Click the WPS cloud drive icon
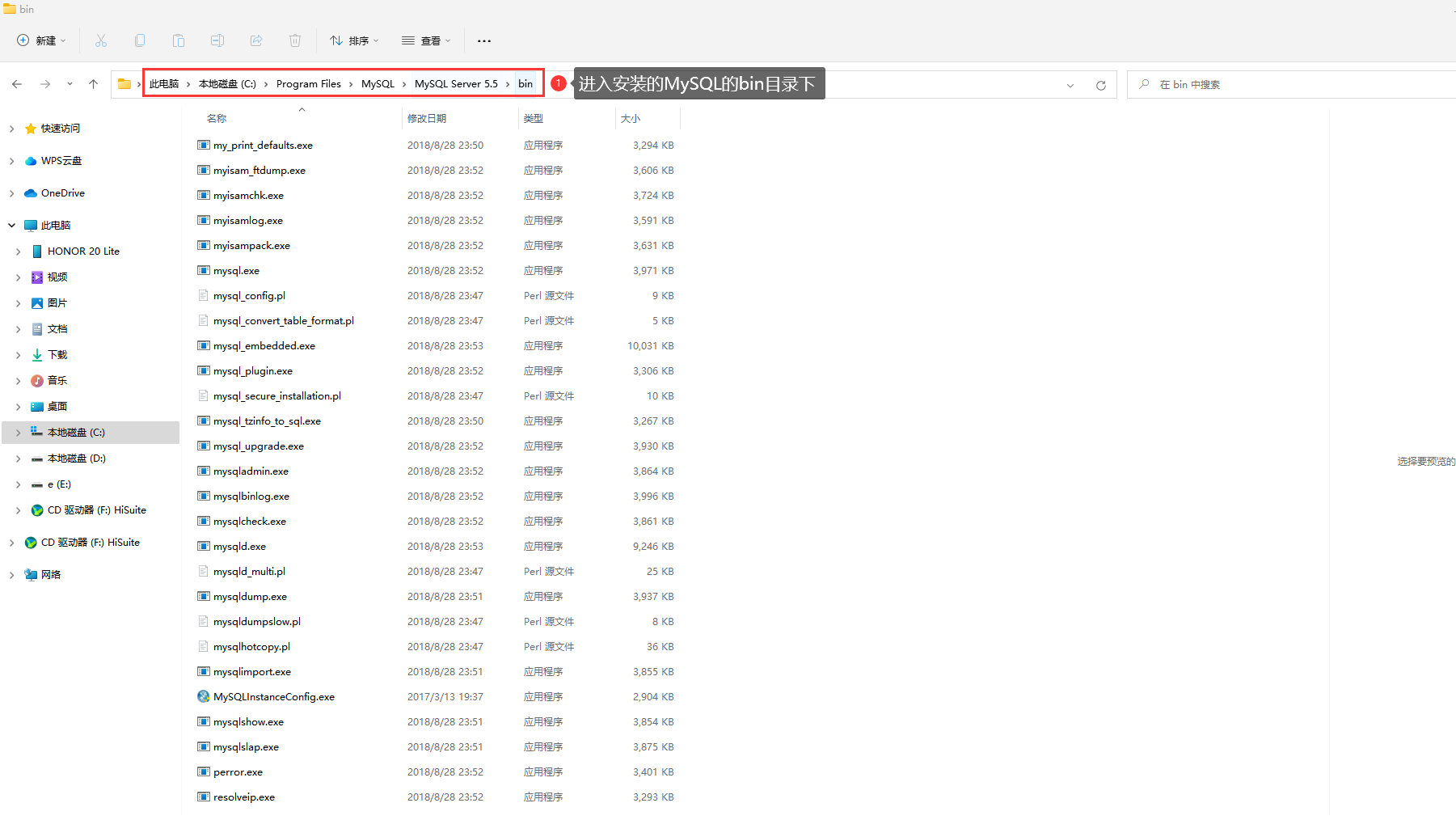Screen dimensions: 1456x820 31,161
